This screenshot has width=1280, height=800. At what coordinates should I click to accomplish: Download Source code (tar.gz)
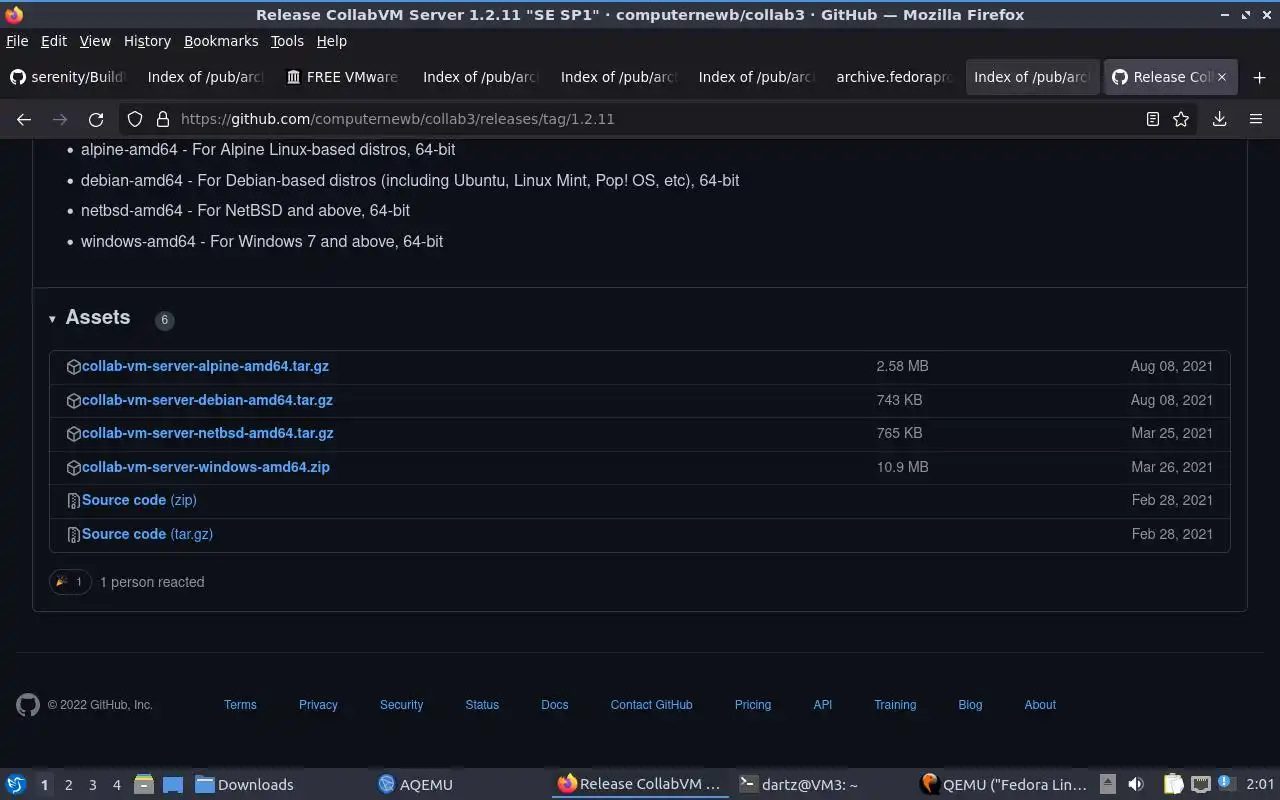pyautogui.click(x=147, y=534)
